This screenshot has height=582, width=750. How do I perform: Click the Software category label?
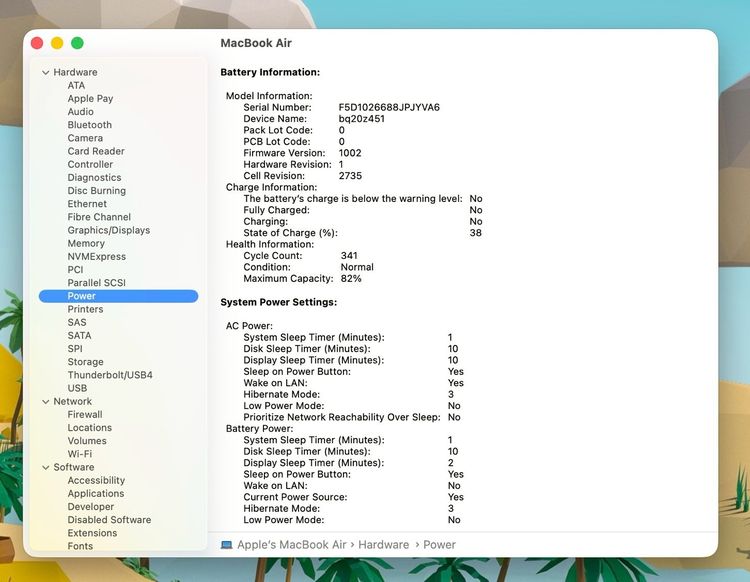tap(74, 467)
